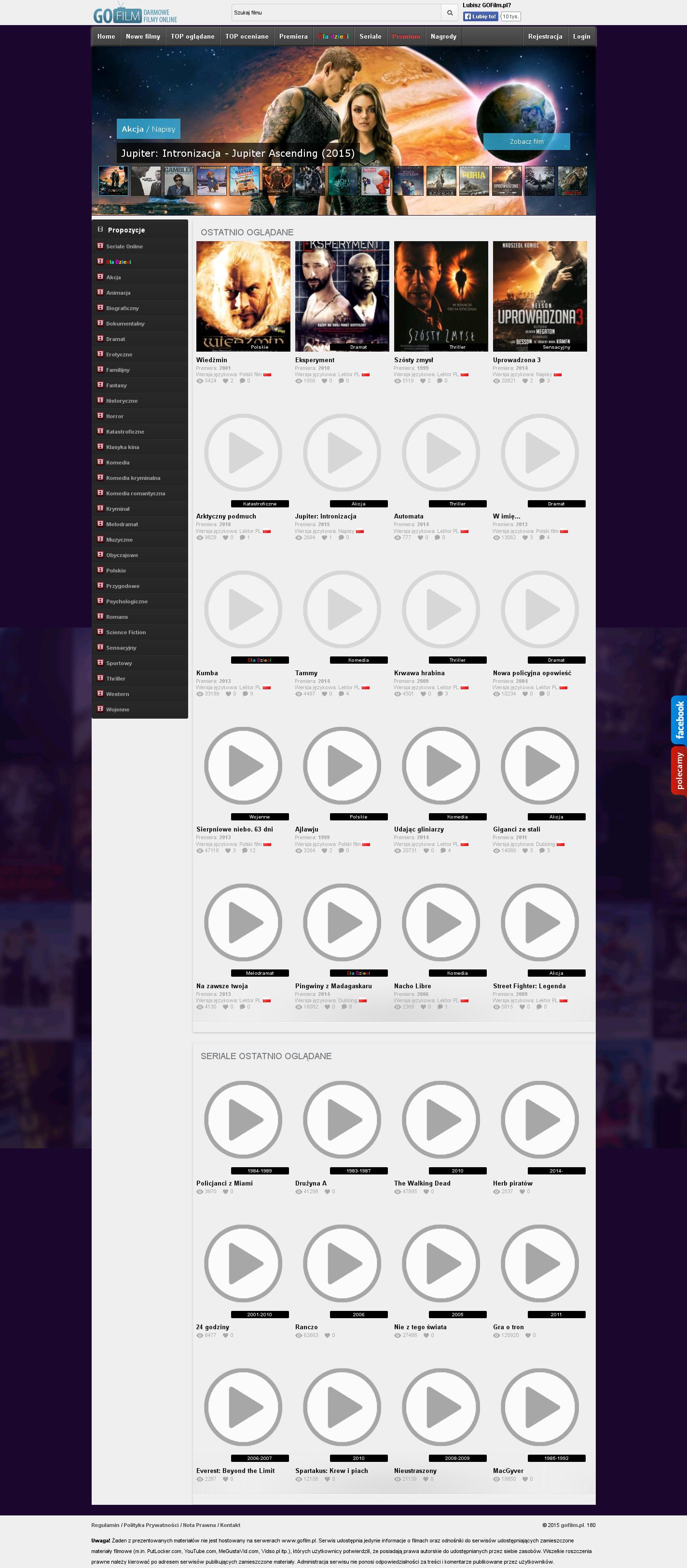Click play icon for Arktyczny podmuch

point(243,453)
